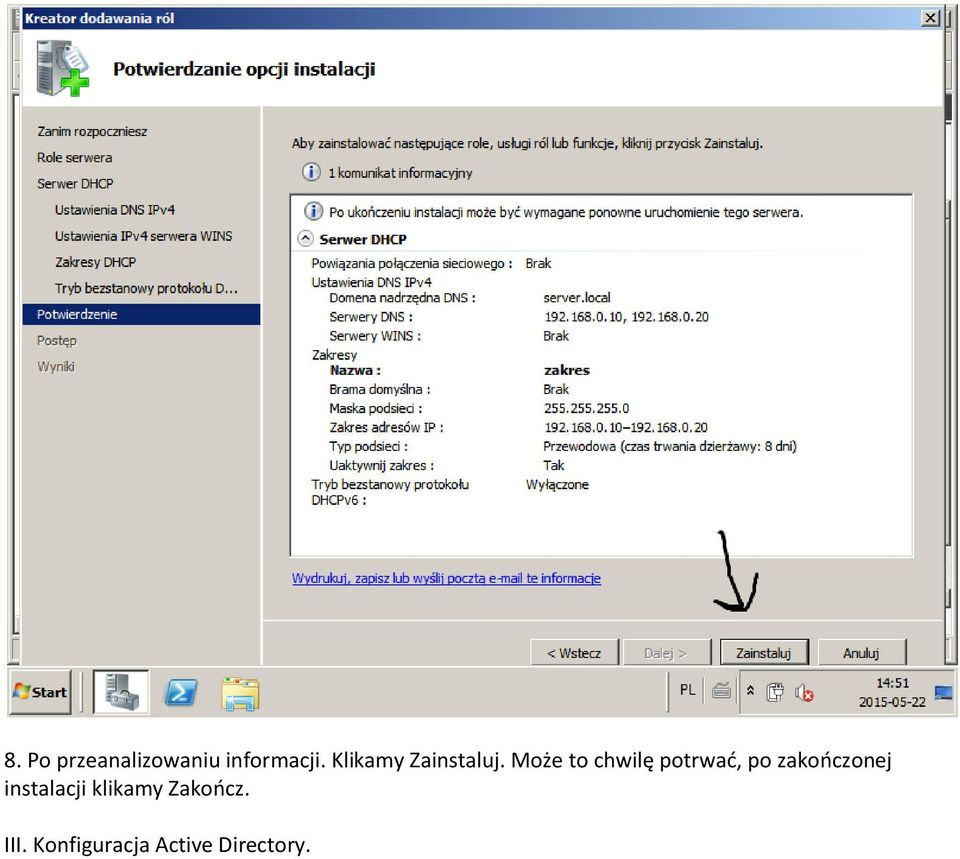This screenshot has width=960, height=859.
Task: Click the Zainstaluj button
Action: coord(763,653)
